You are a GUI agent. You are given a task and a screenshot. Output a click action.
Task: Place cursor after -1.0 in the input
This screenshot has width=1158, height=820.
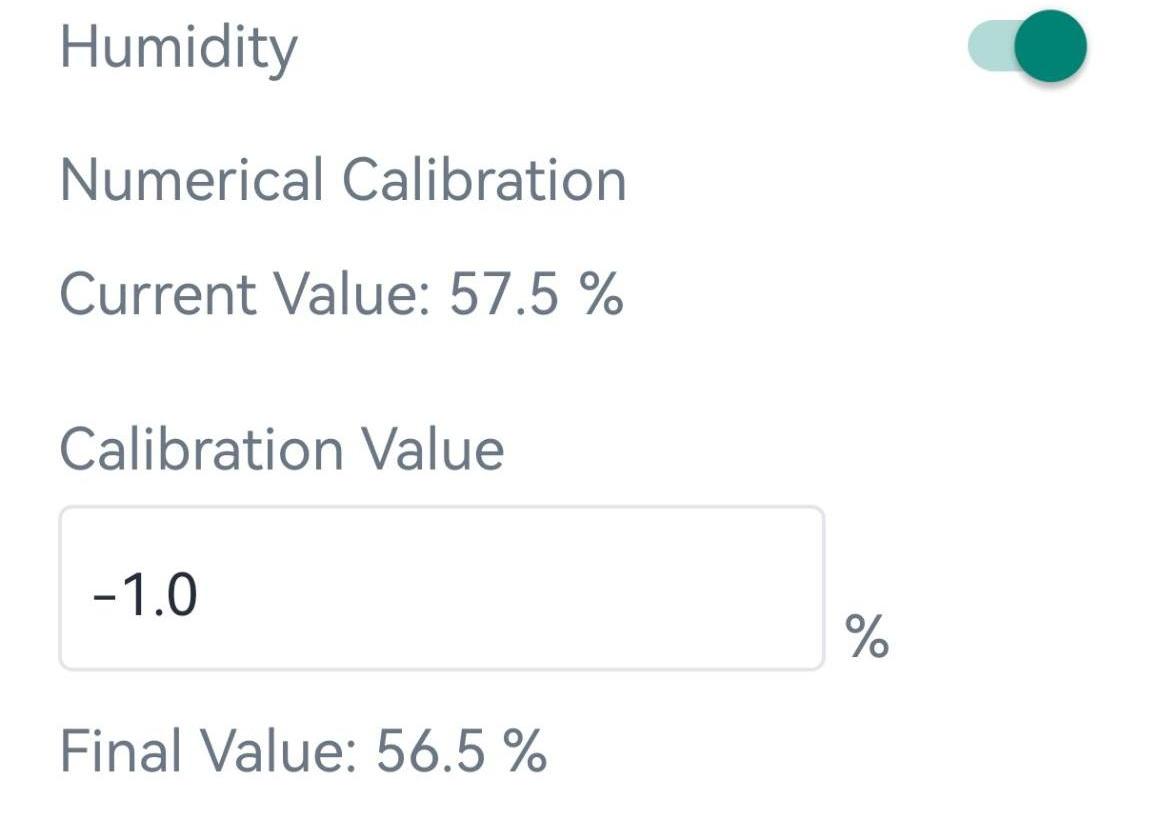coord(201,596)
